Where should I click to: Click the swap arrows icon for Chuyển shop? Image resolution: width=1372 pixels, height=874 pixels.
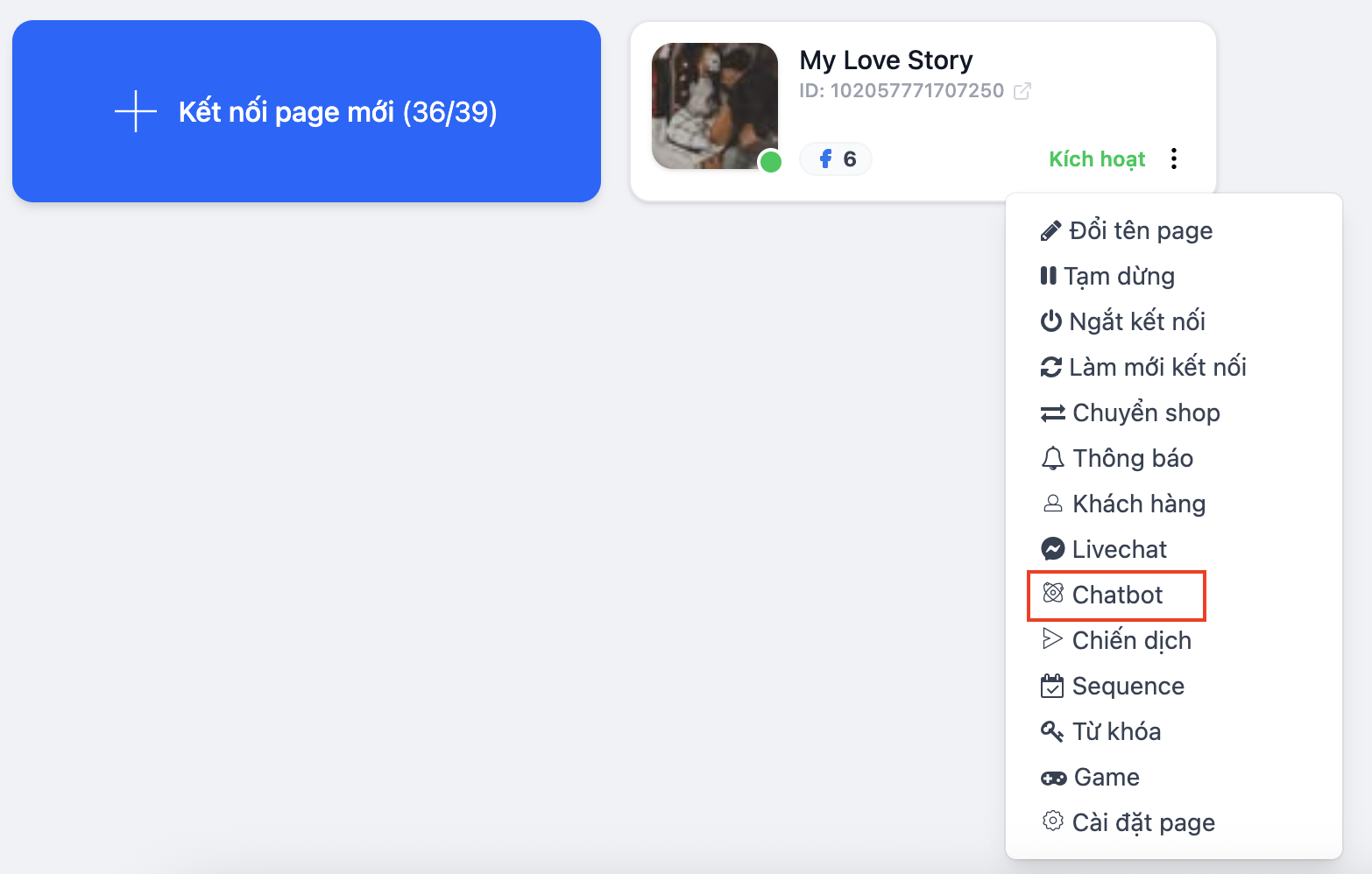tap(1052, 413)
